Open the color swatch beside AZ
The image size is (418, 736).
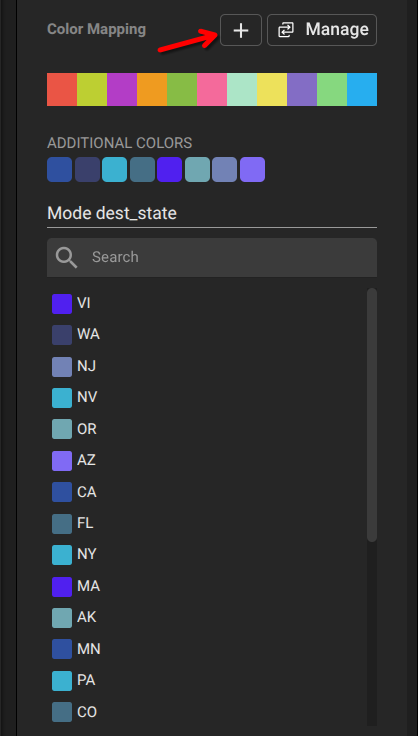[62, 460]
